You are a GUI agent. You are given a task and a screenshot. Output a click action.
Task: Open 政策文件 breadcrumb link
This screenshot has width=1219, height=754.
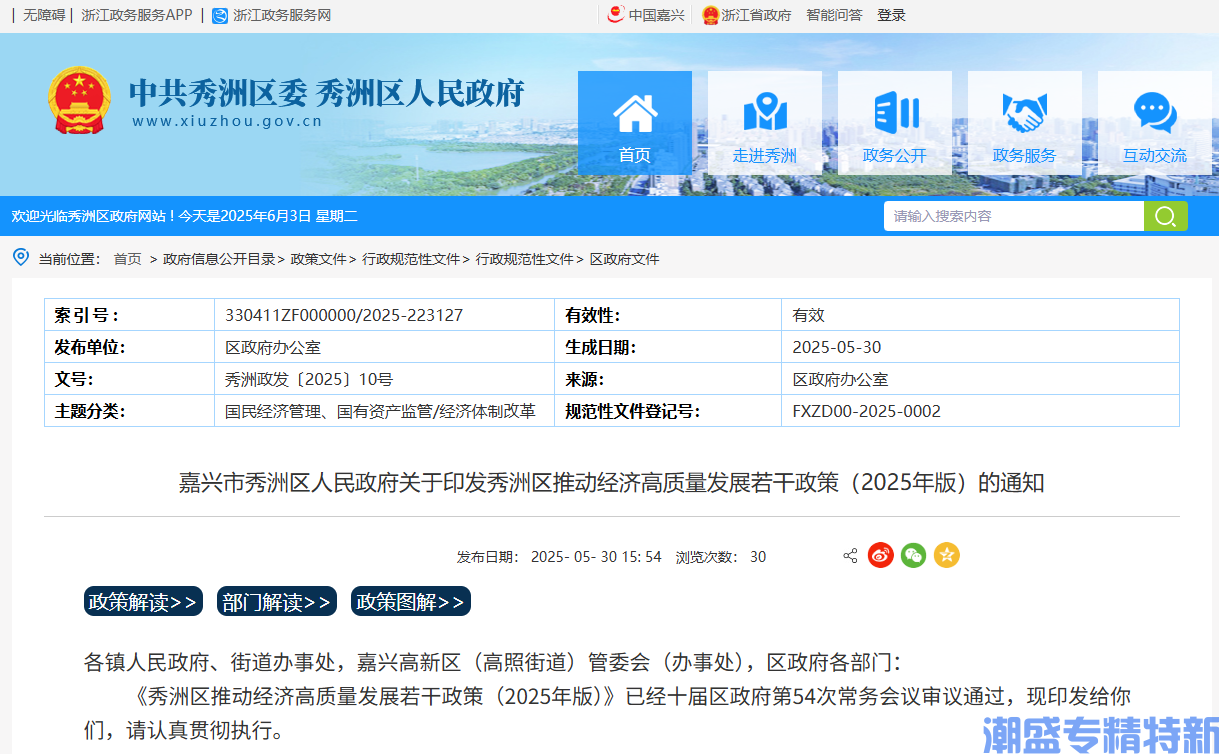pyautogui.click(x=319, y=259)
